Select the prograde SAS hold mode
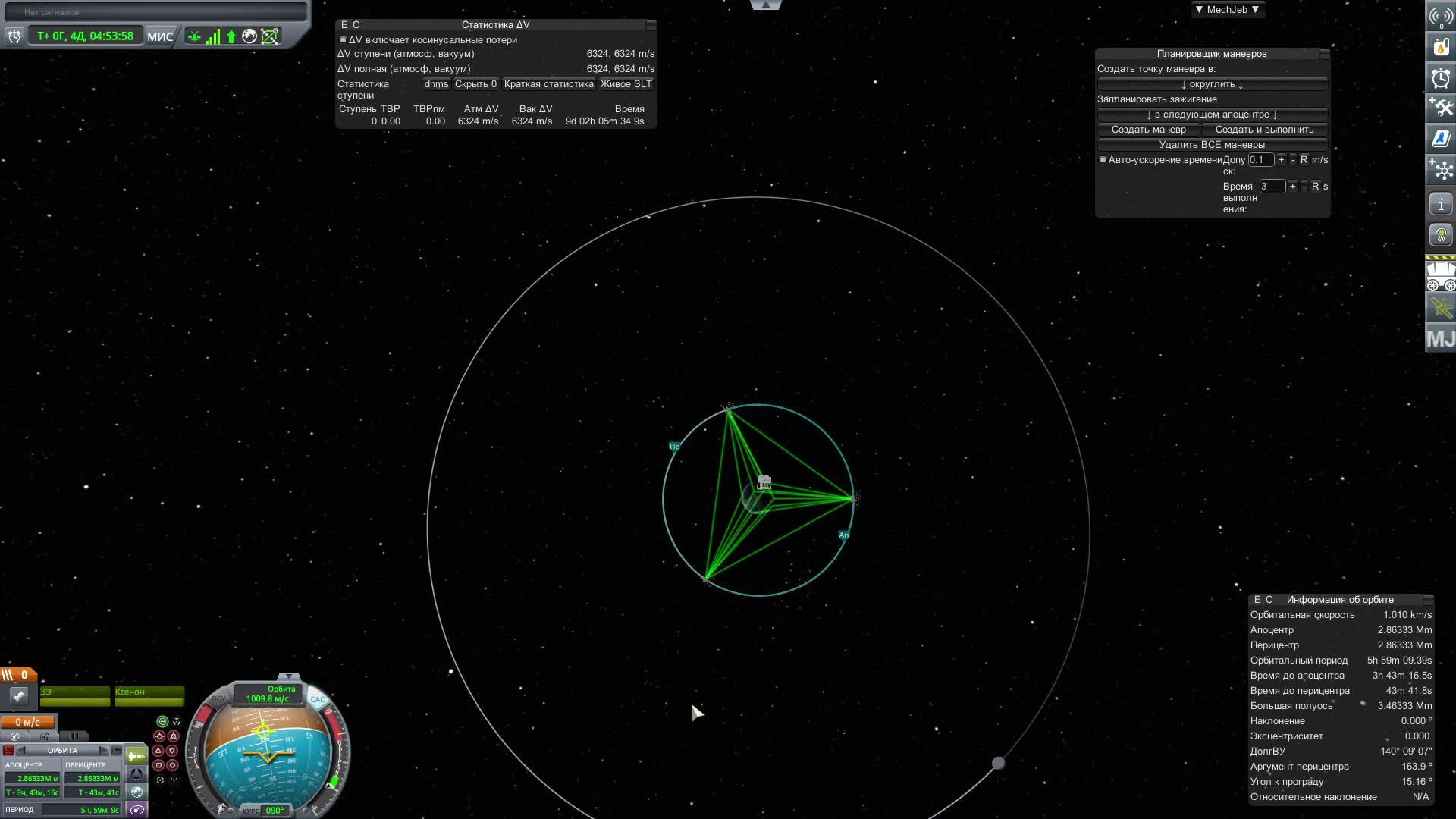This screenshot has width=1456, height=819. point(158,736)
